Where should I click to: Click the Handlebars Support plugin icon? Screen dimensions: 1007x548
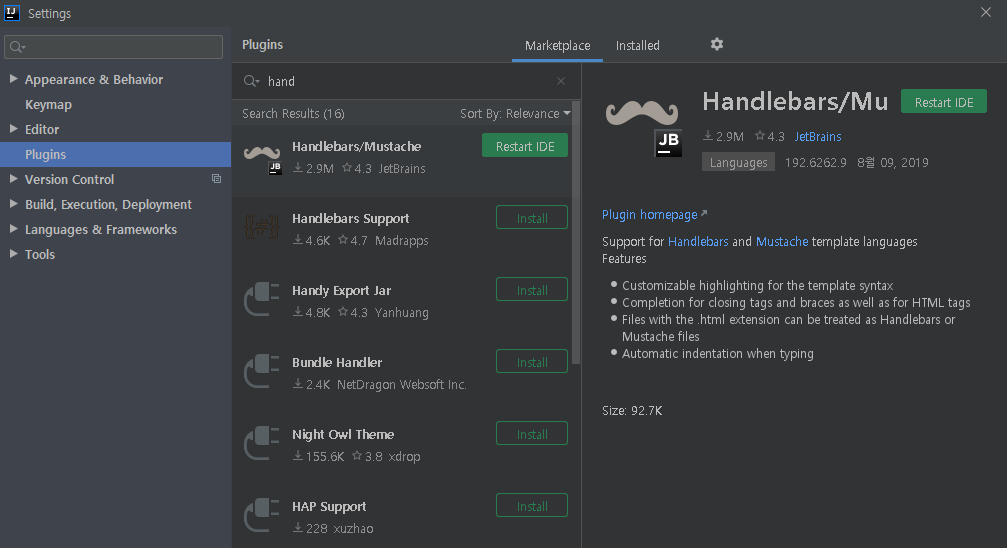(x=262, y=227)
